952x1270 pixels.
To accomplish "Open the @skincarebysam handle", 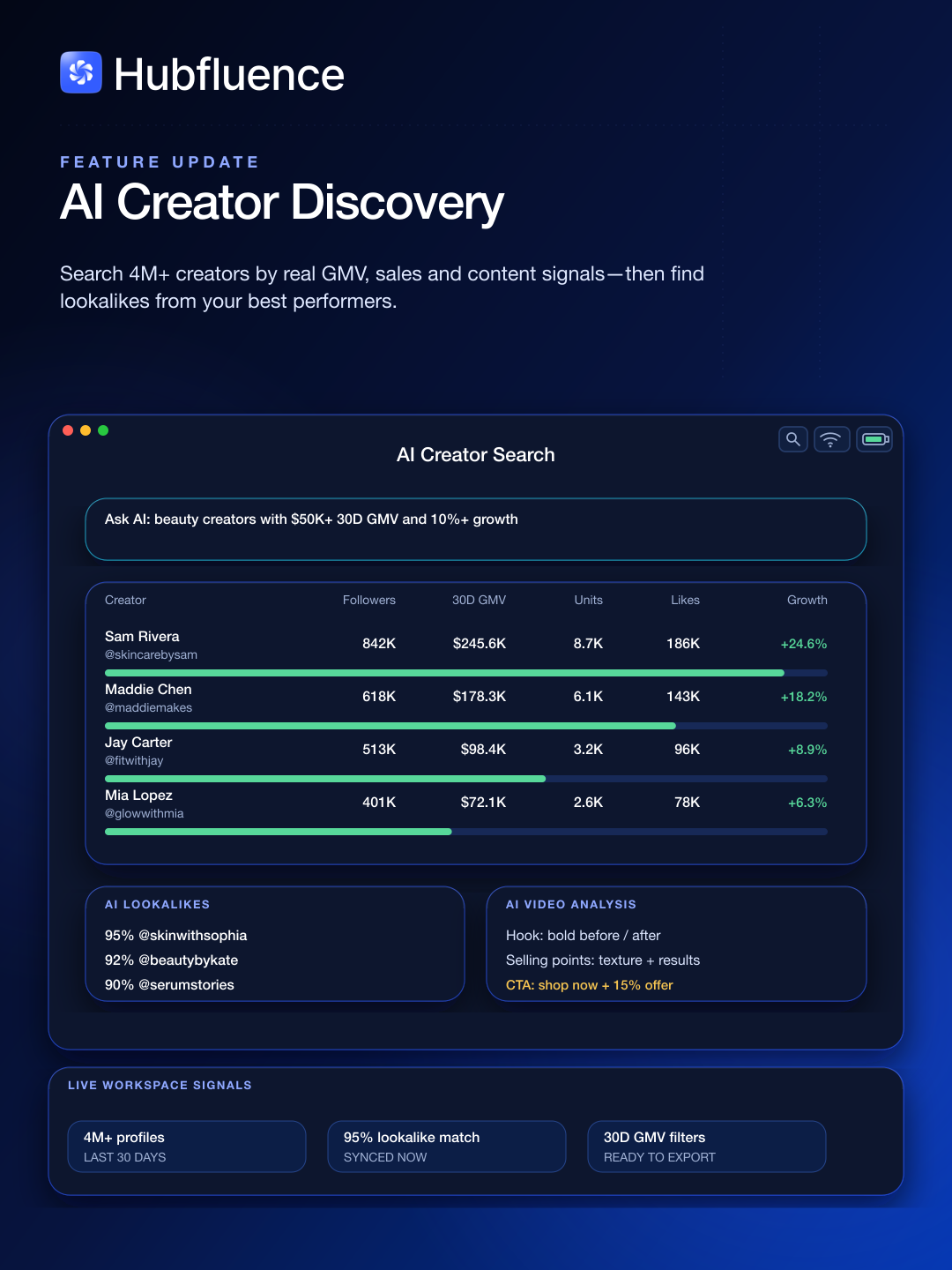I will [151, 654].
